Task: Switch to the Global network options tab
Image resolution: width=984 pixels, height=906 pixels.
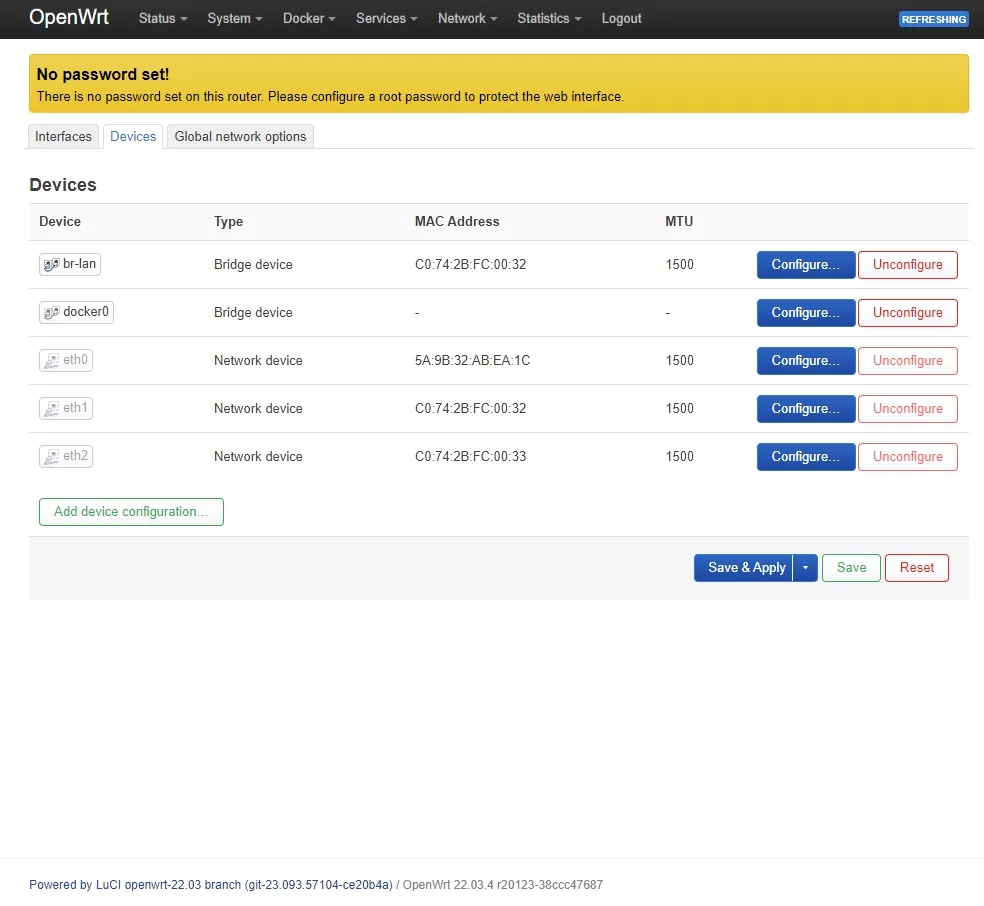Action: pos(240,137)
